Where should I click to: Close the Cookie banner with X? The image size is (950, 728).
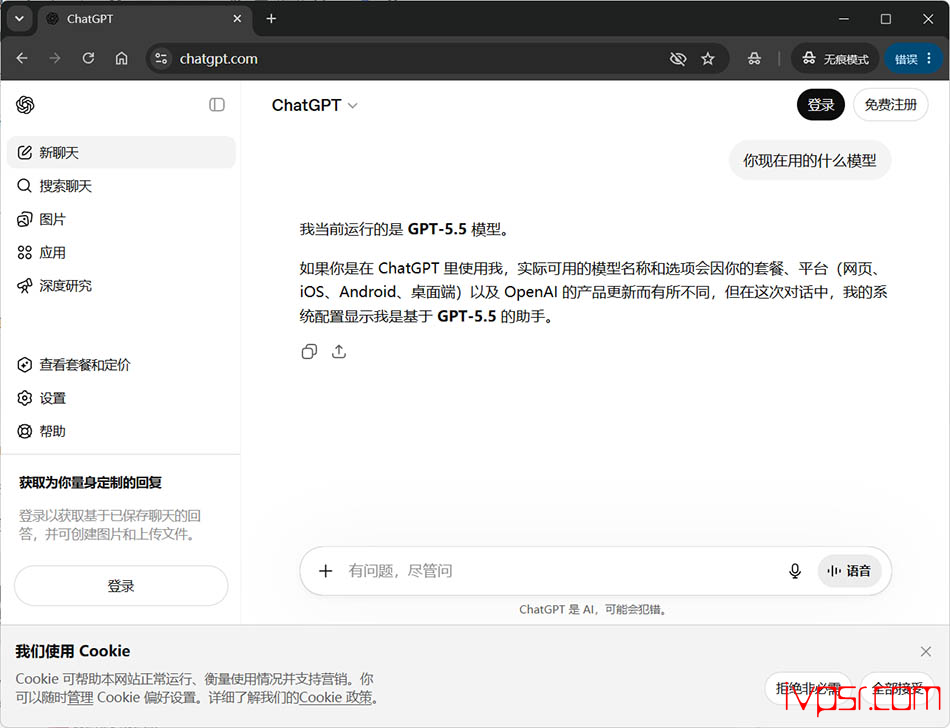(x=926, y=651)
